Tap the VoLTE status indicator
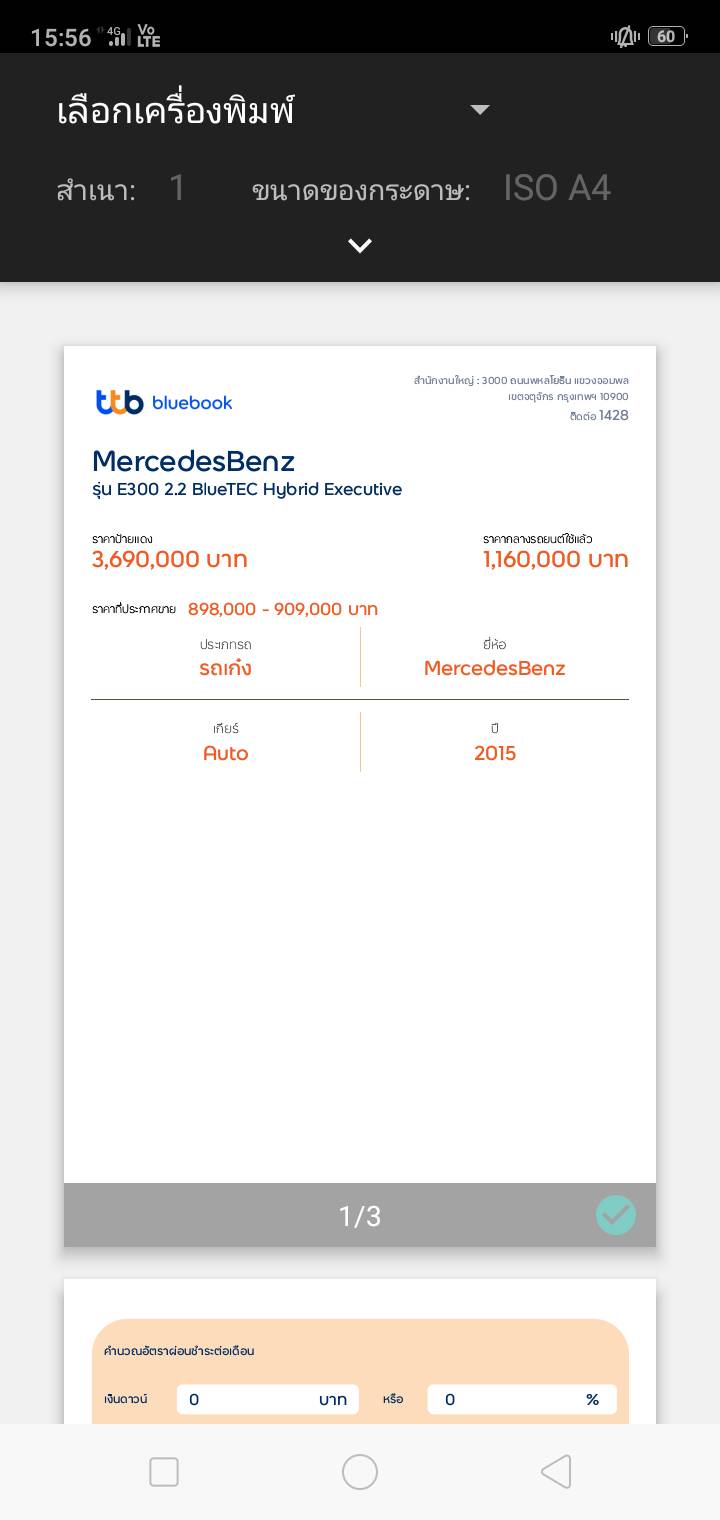The width and height of the screenshot is (720, 1520). coord(148,37)
